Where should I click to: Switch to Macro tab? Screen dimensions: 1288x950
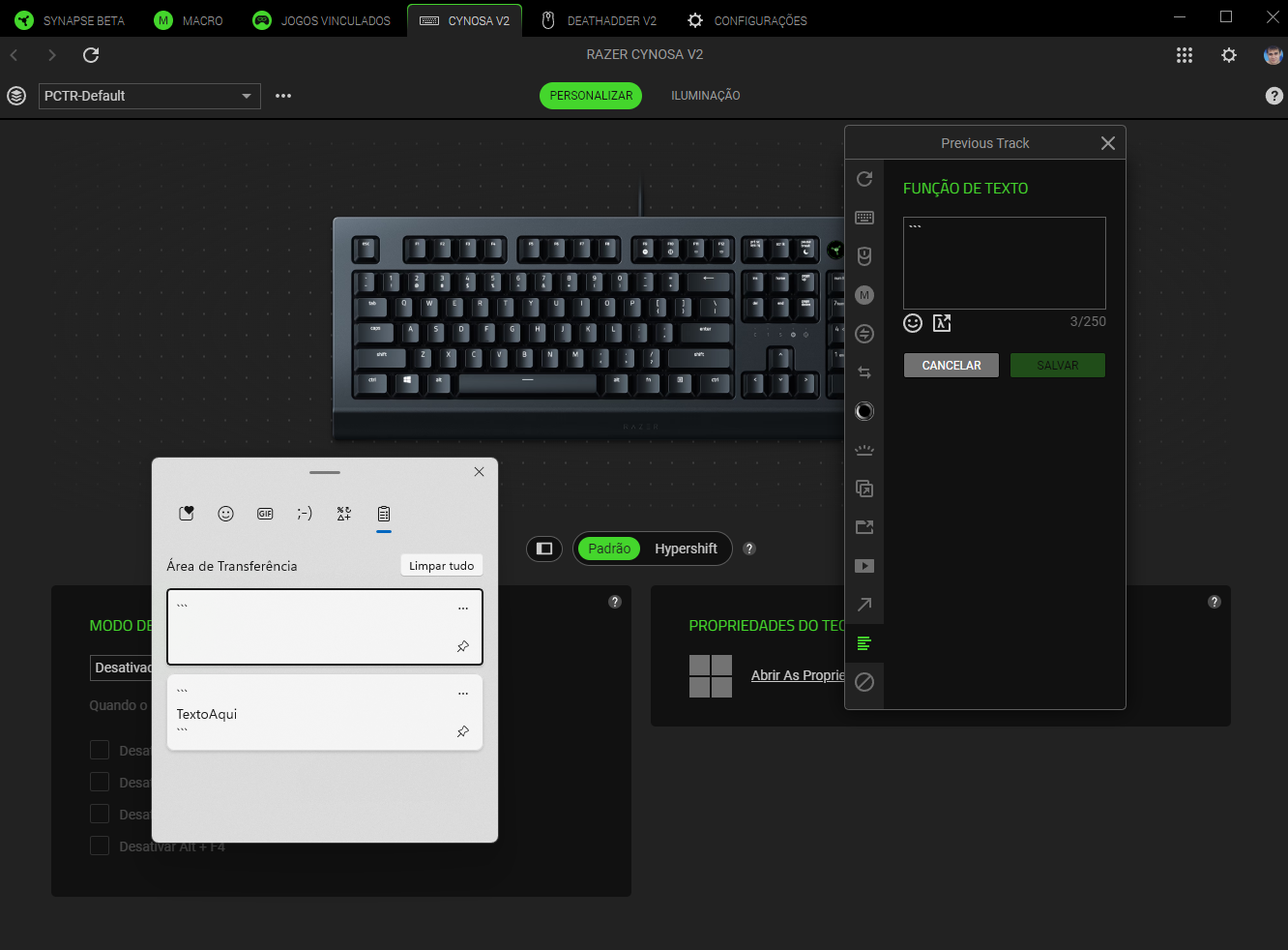(x=190, y=20)
